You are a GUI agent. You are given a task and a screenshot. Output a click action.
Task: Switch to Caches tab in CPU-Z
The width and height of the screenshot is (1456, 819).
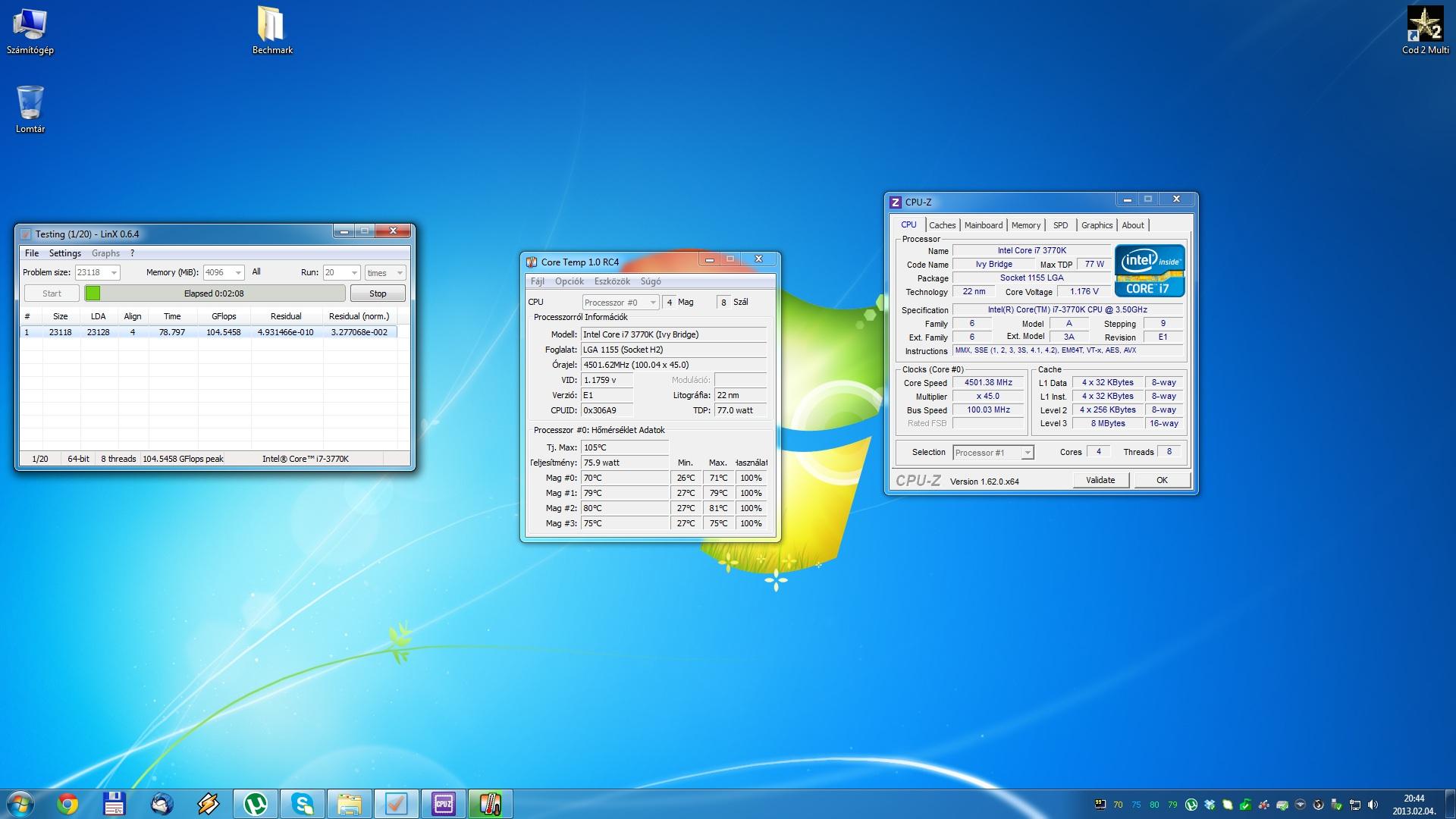(x=943, y=225)
